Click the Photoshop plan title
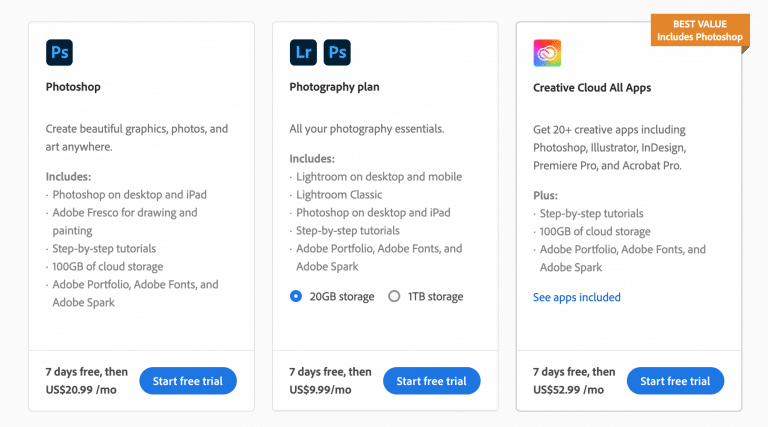 click(x=73, y=87)
